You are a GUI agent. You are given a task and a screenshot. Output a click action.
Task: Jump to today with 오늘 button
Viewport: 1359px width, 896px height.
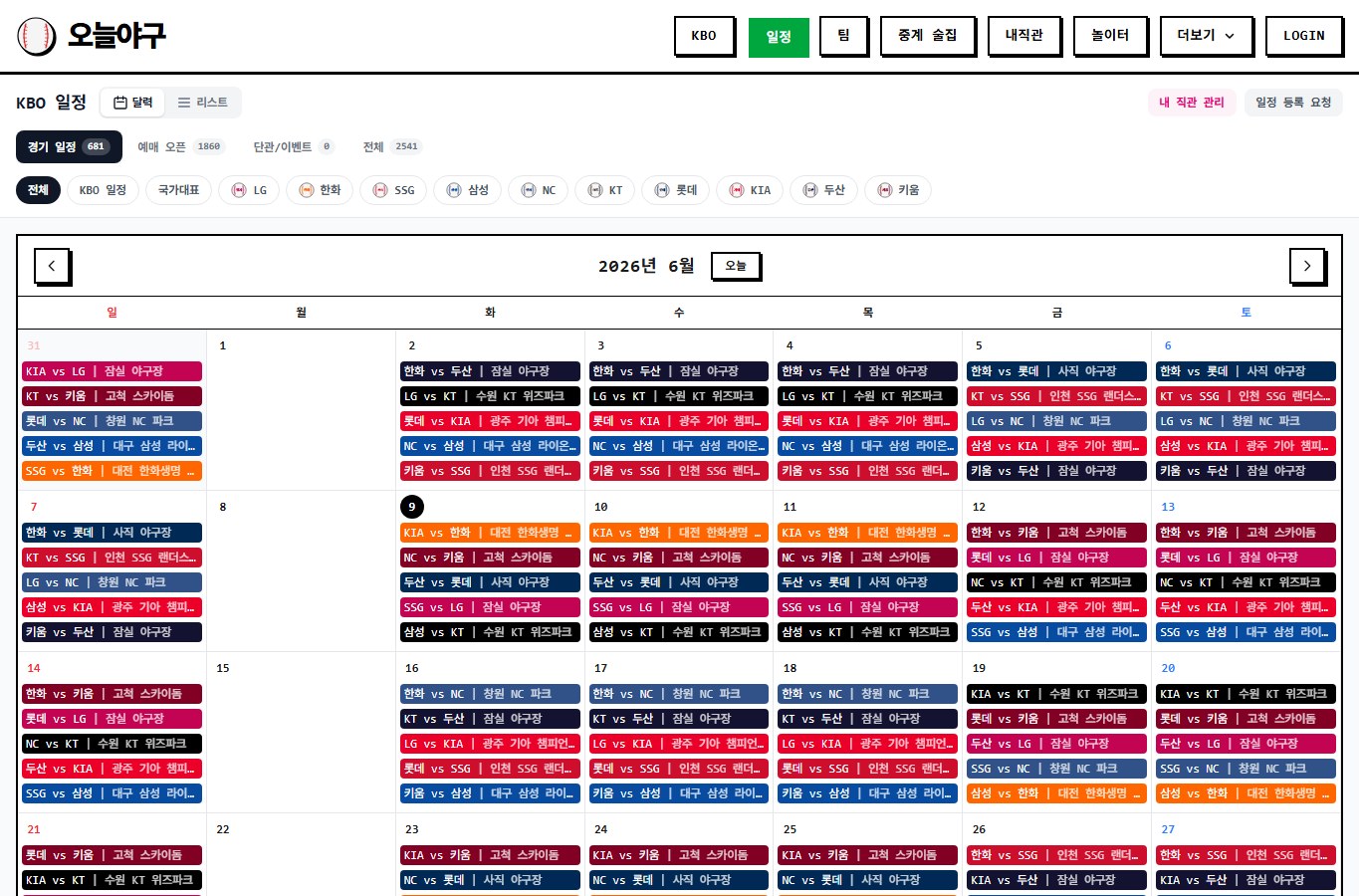coord(736,266)
